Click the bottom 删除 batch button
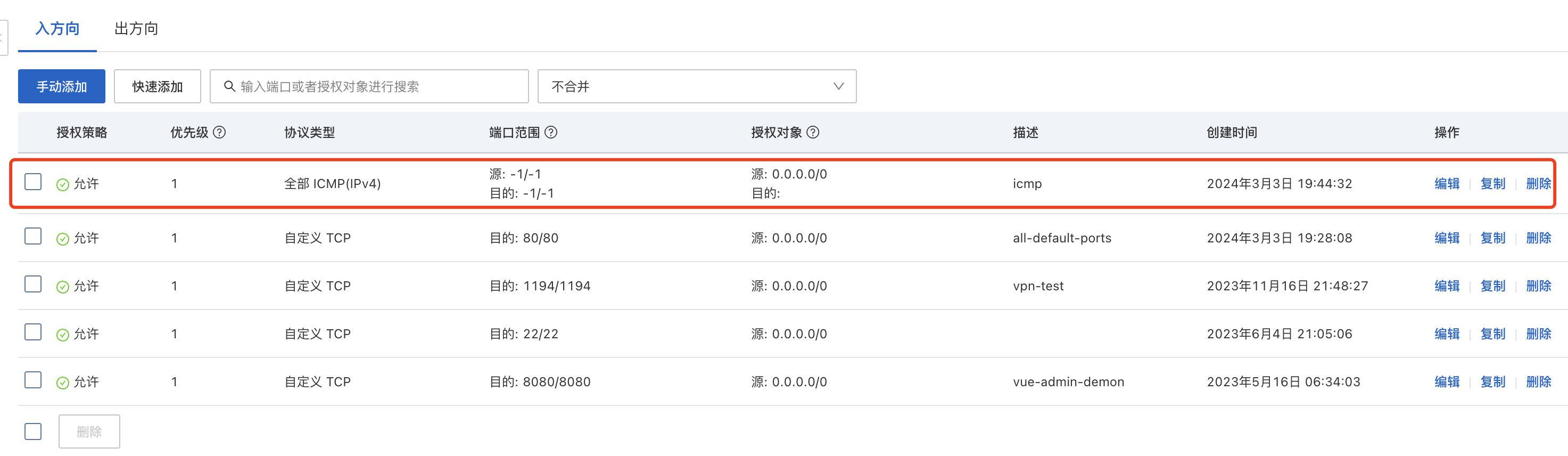Viewport: 1568px width, 456px height. (89, 431)
